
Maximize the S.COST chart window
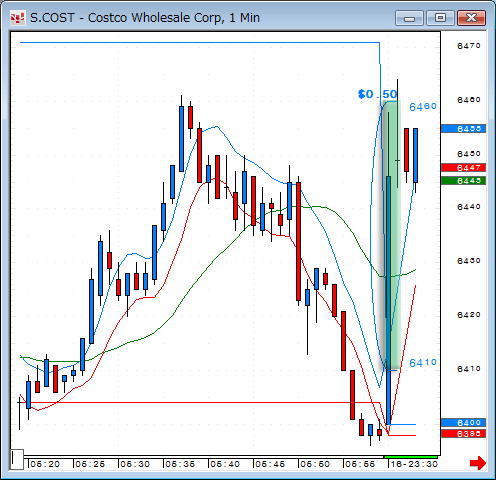[x=440, y=18]
